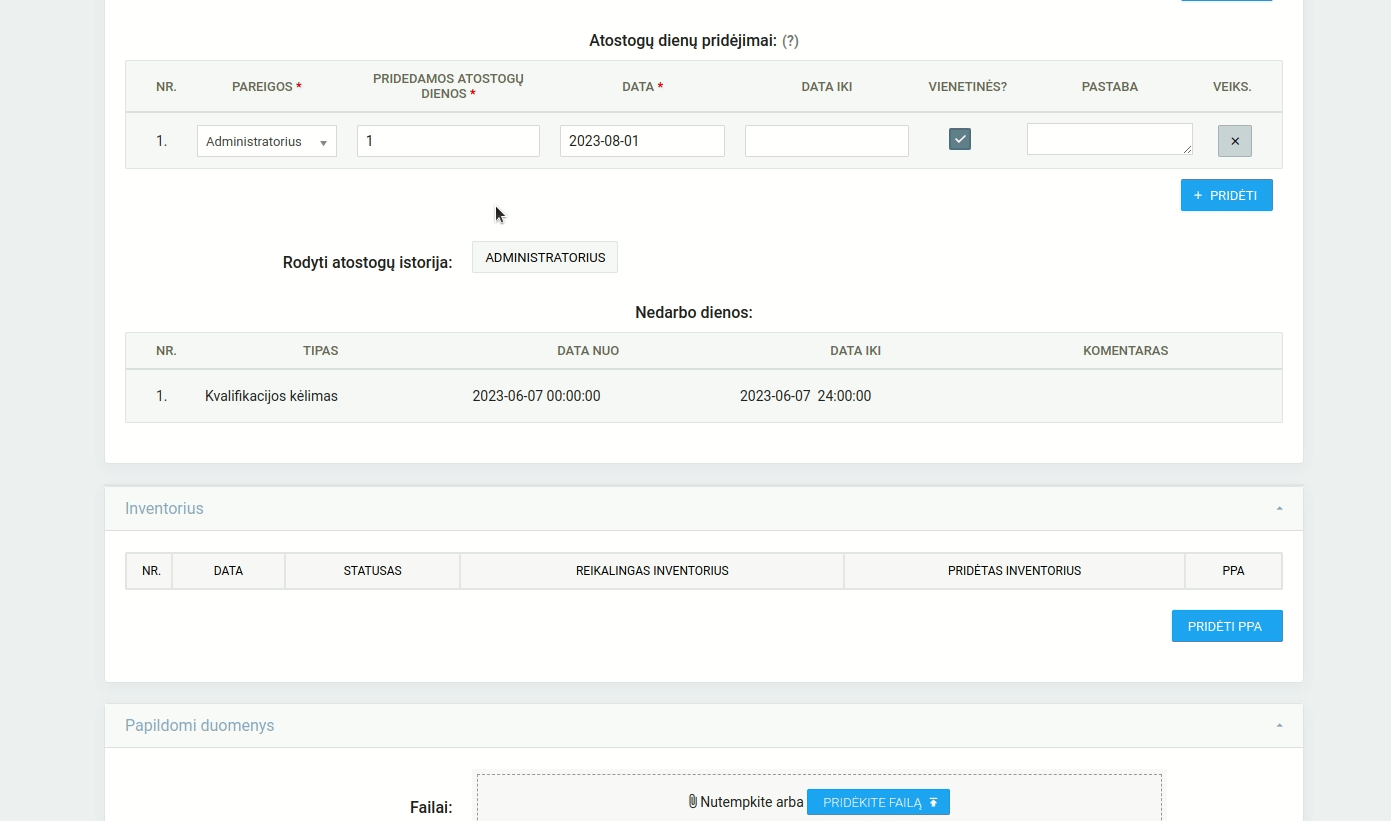Click the Pridėti PPA button
Screen dimensions: 1391x821
pos(1226,626)
